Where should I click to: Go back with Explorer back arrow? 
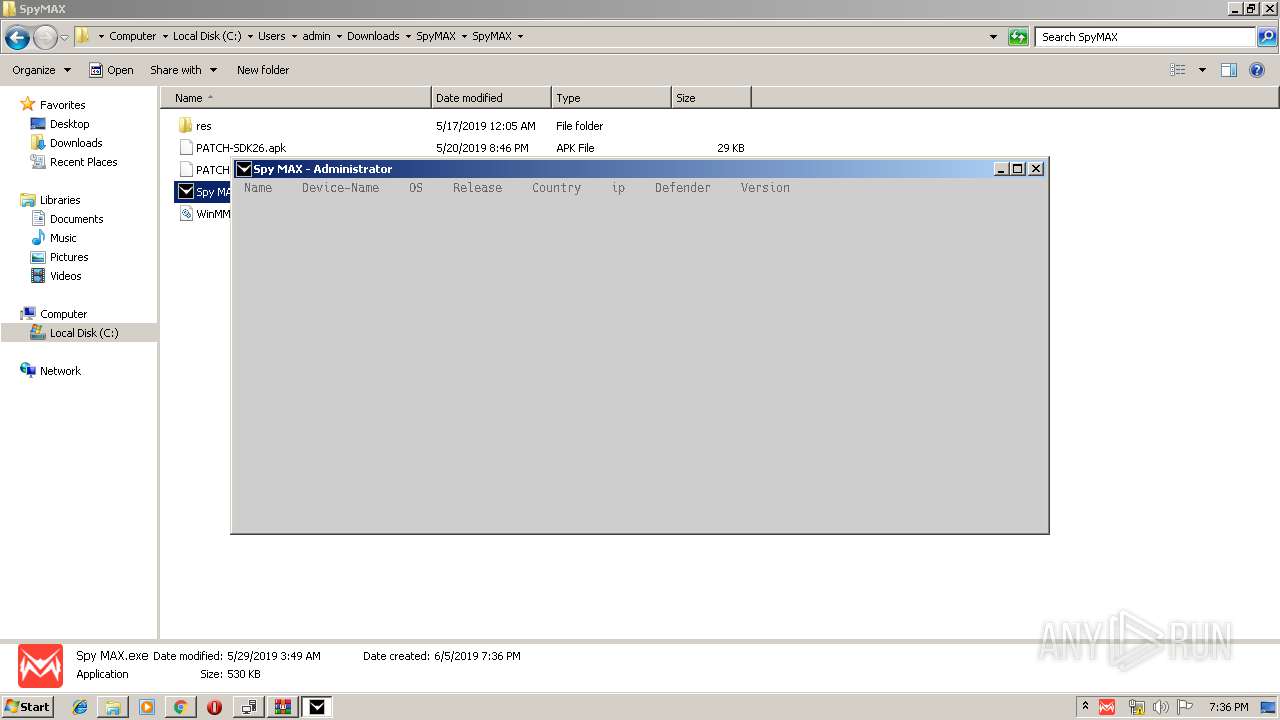[x=17, y=38]
